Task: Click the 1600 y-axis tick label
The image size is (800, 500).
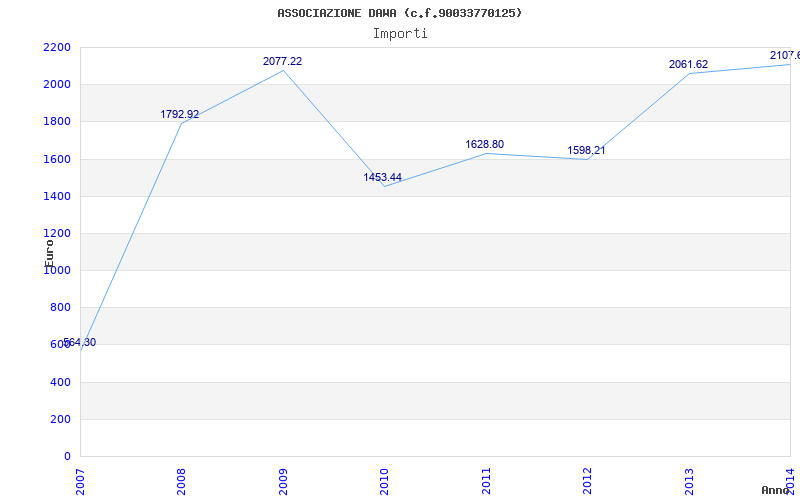Action: pos(57,159)
